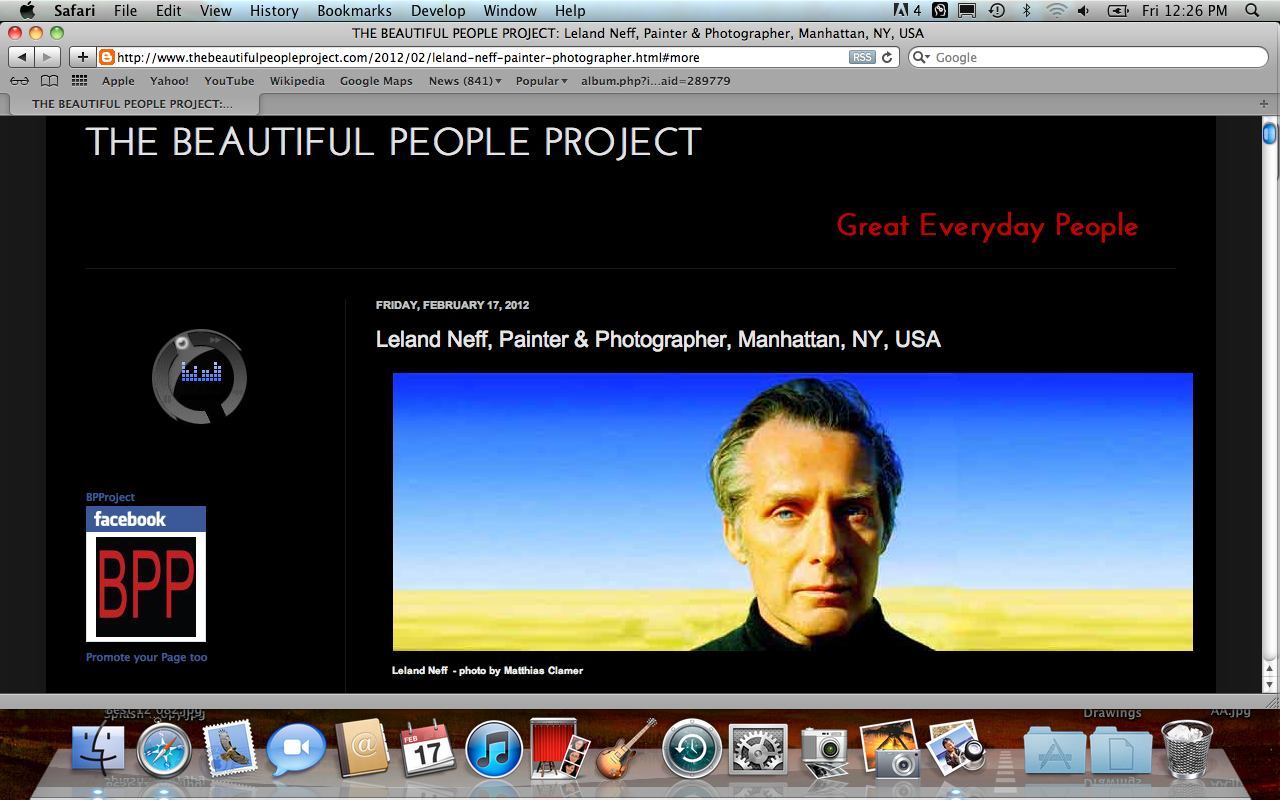Open the Google search engine dropdown

click(922, 57)
